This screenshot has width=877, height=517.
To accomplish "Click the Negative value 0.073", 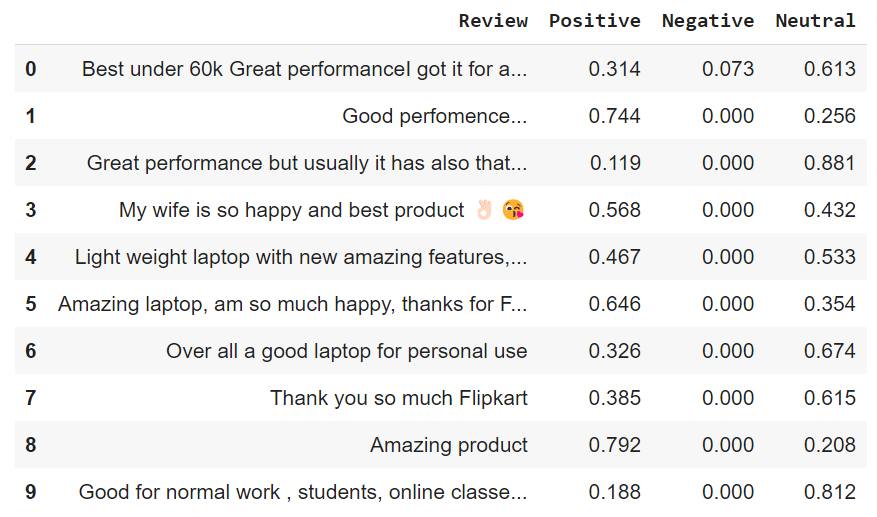I will click(x=728, y=69).
